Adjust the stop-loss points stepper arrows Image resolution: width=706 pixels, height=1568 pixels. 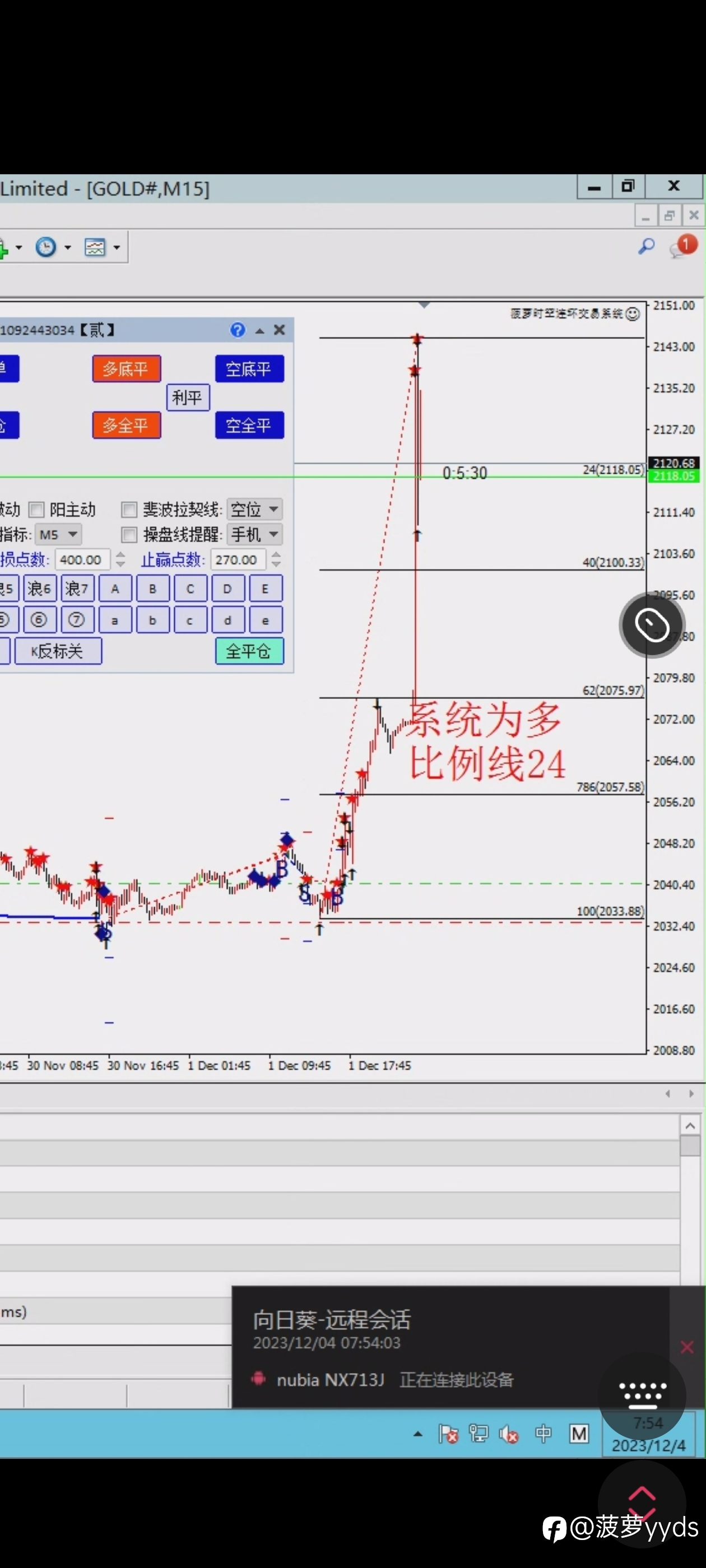tap(120, 559)
